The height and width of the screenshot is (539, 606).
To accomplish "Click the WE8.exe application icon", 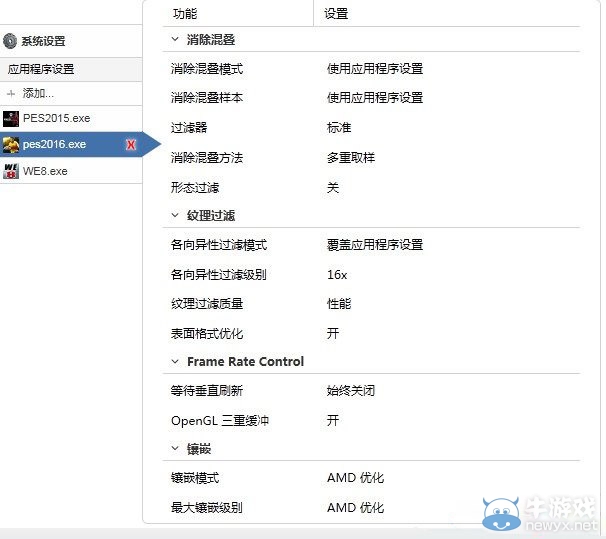I will pyautogui.click(x=10, y=171).
